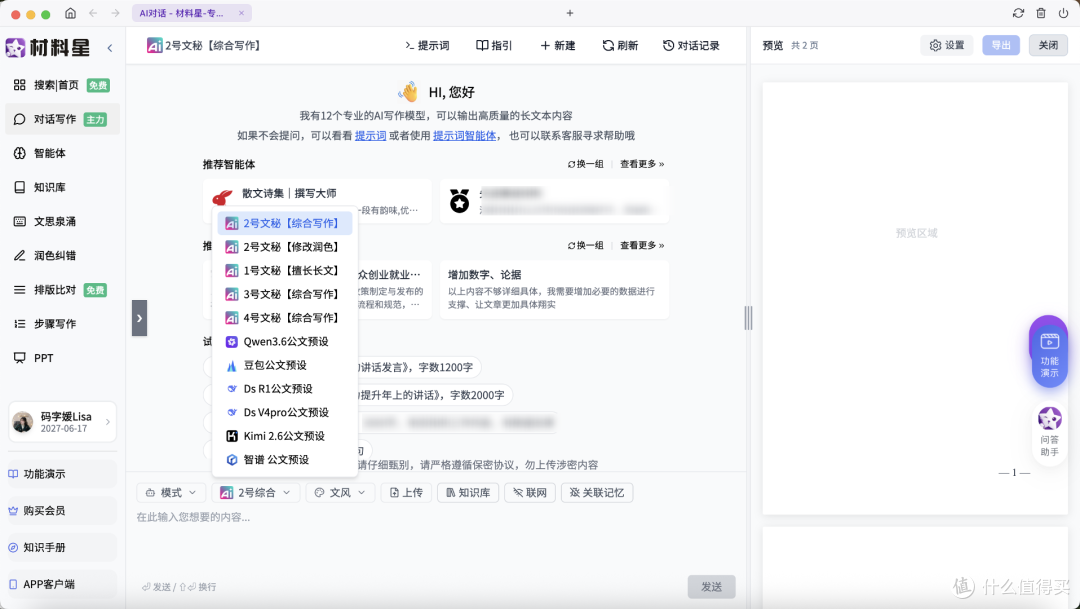Click 上传 button
Image resolution: width=1080 pixels, height=609 pixels.
point(406,493)
